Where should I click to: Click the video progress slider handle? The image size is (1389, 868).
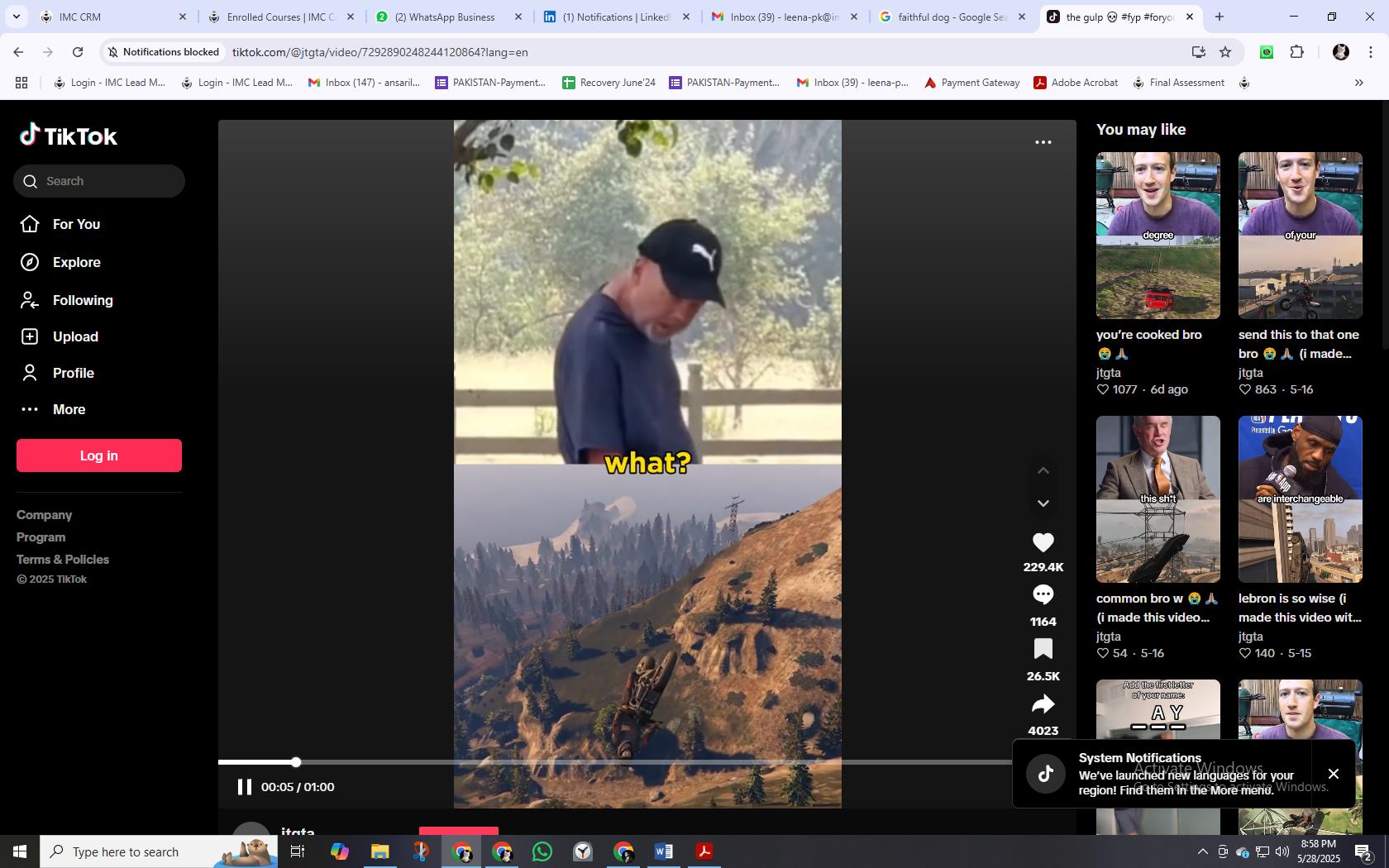click(296, 762)
